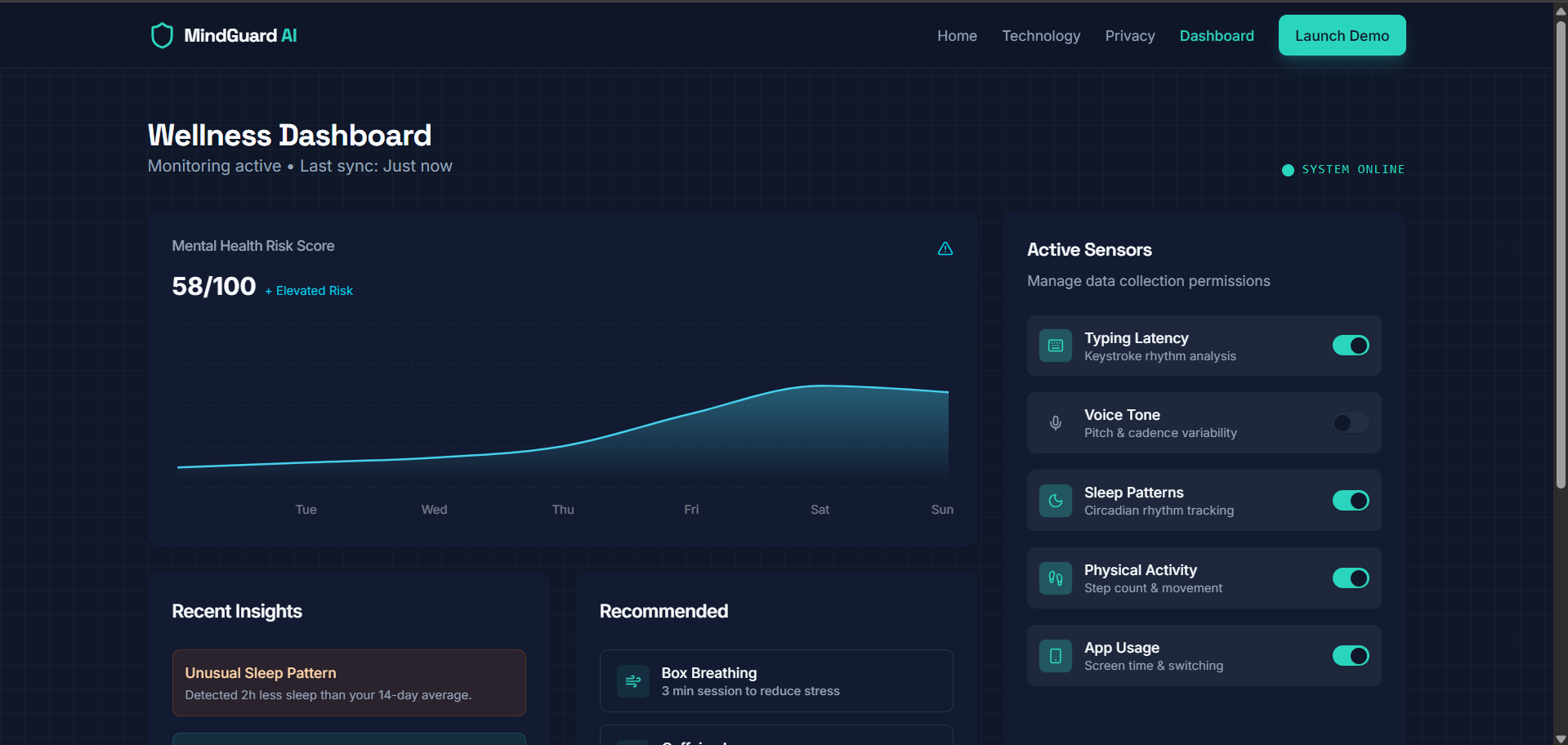Screen dimensions: 1568x745
Task: Open the Privacy nav item
Action: (1130, 36)
